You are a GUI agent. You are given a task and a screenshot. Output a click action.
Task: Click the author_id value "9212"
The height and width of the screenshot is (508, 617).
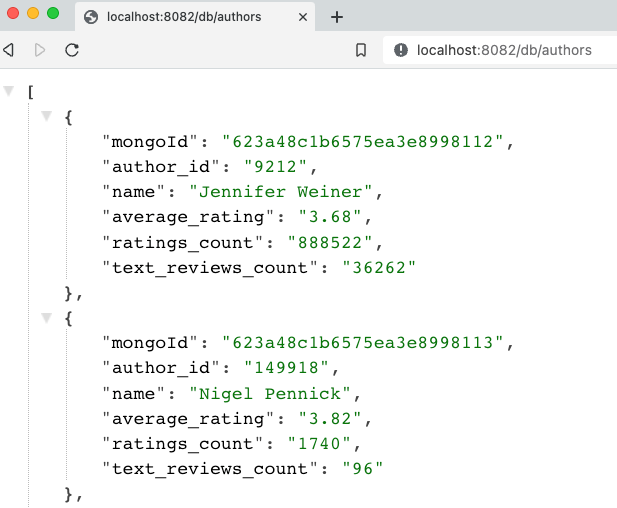pyautogui.click(x=275, y=167)
